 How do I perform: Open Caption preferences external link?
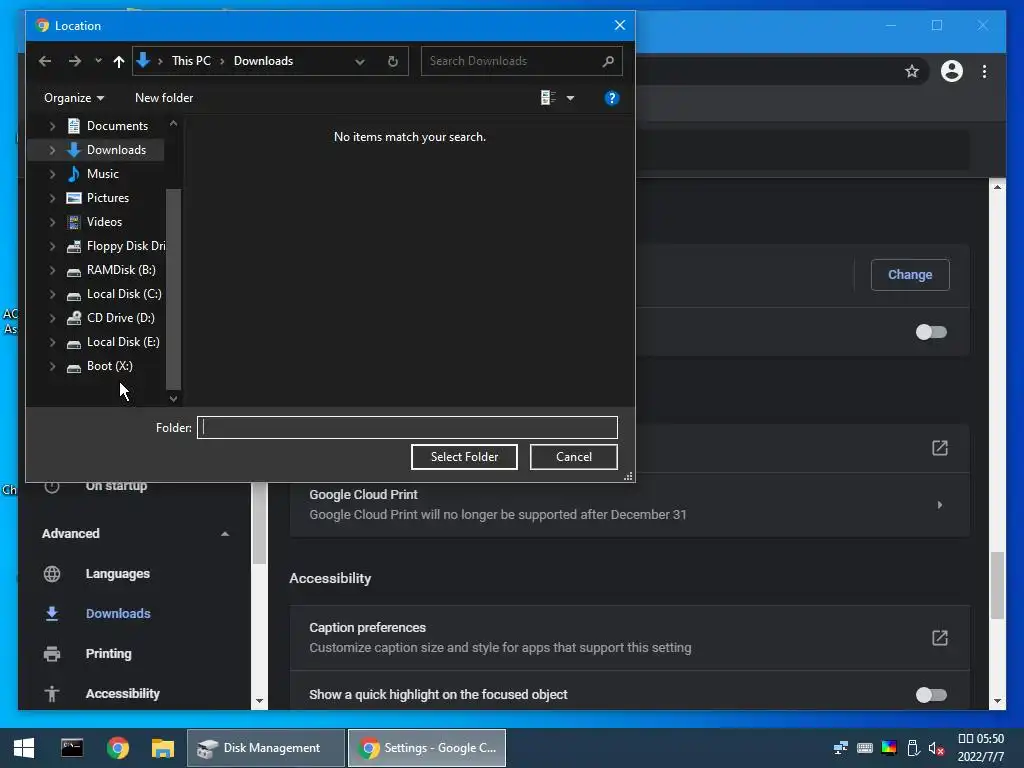pos(939,638)
